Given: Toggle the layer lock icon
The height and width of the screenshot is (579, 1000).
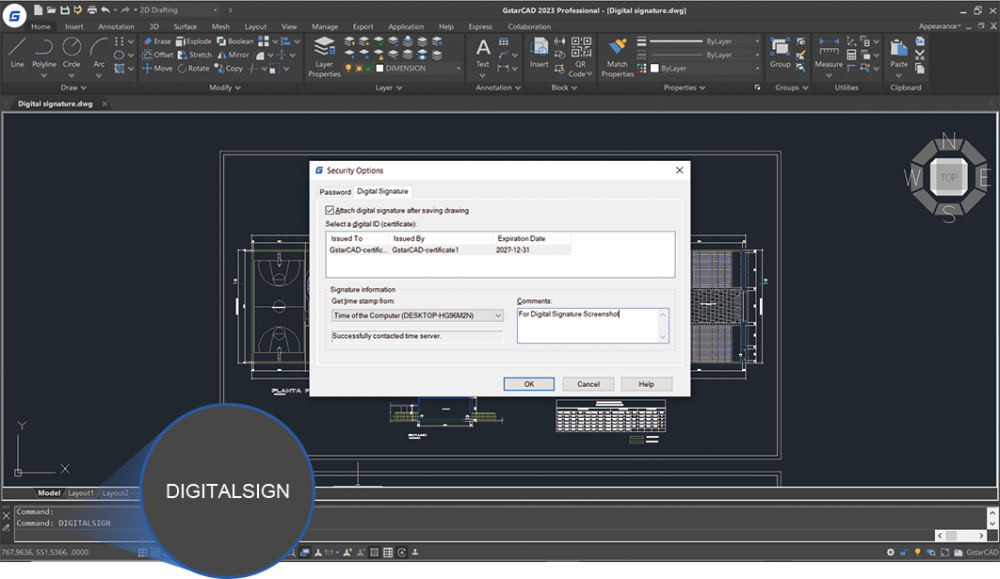Looking at the screenshot, I should (368, 68).
